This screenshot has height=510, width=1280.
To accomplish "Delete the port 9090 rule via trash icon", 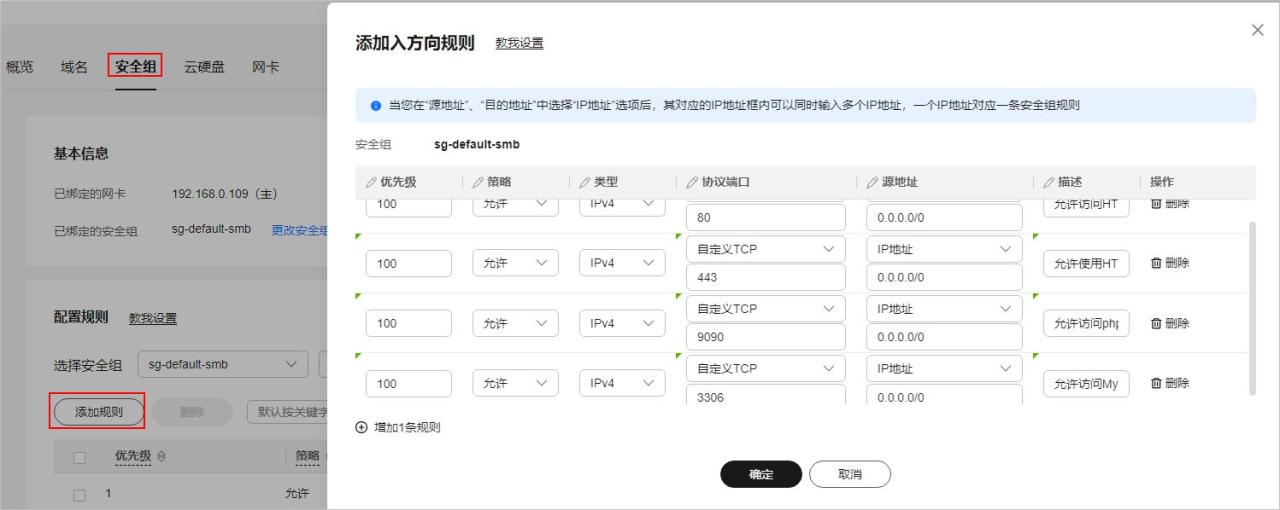I will tap(1156, 323).
